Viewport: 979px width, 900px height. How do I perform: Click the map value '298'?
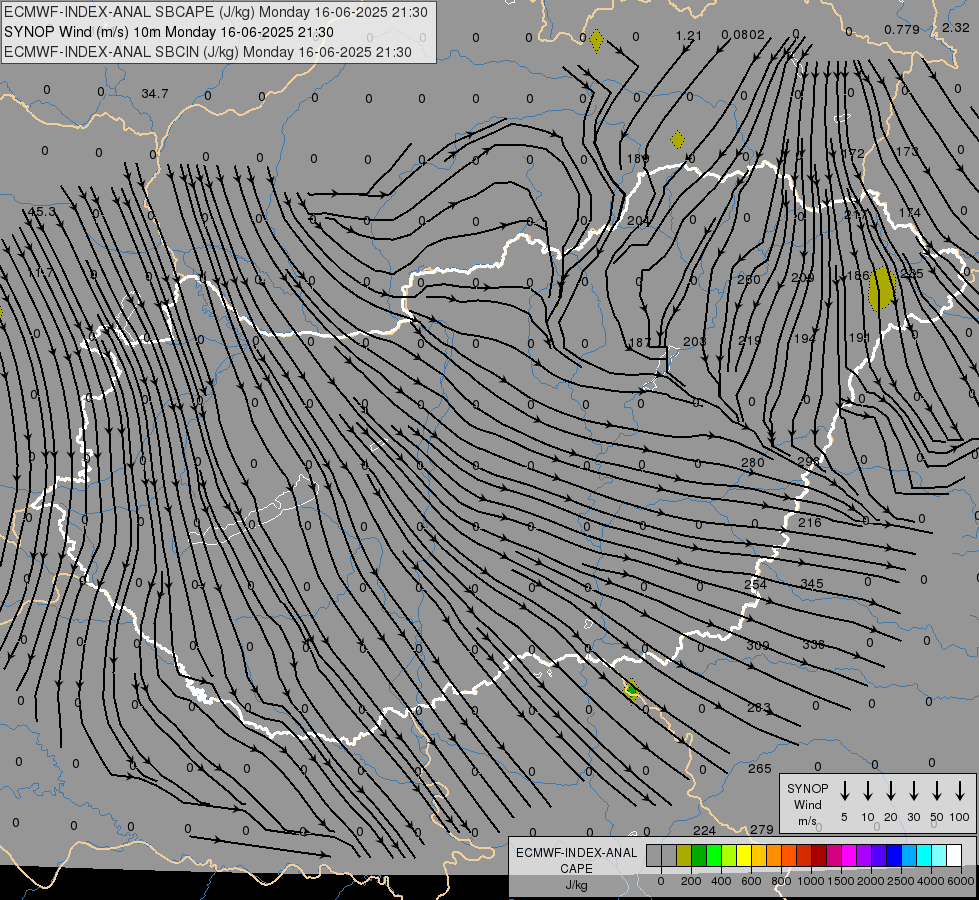(809, 462)
